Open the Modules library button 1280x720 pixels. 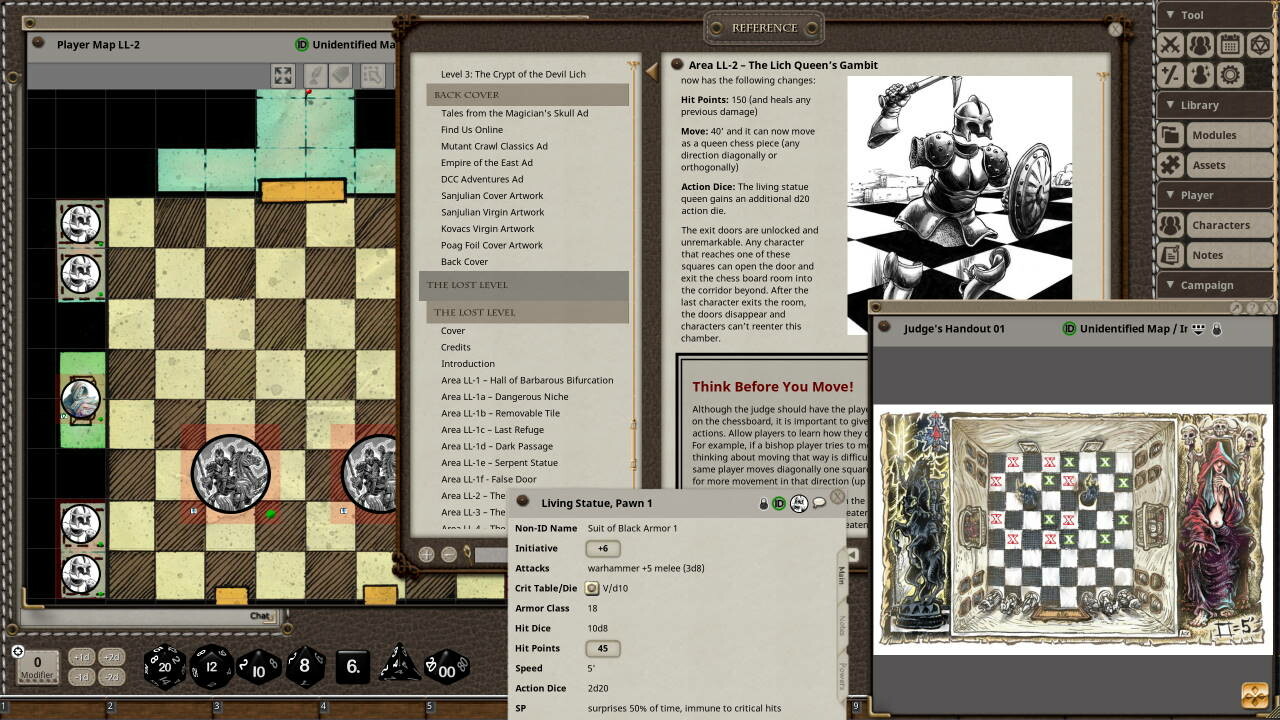[1214, 135]
